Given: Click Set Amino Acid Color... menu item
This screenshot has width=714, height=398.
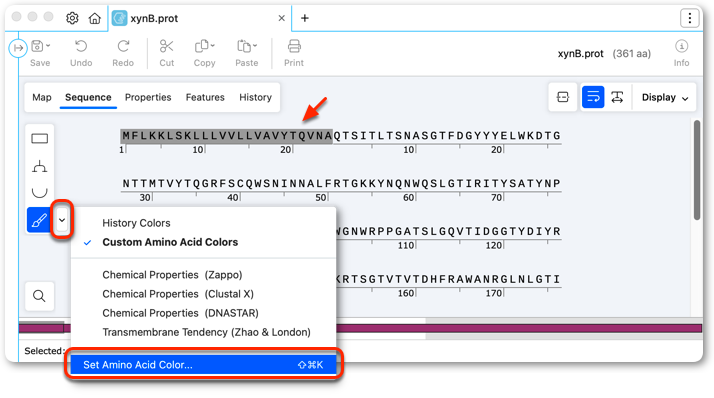Looking at the screenshot, I should (x=204, y=365).
